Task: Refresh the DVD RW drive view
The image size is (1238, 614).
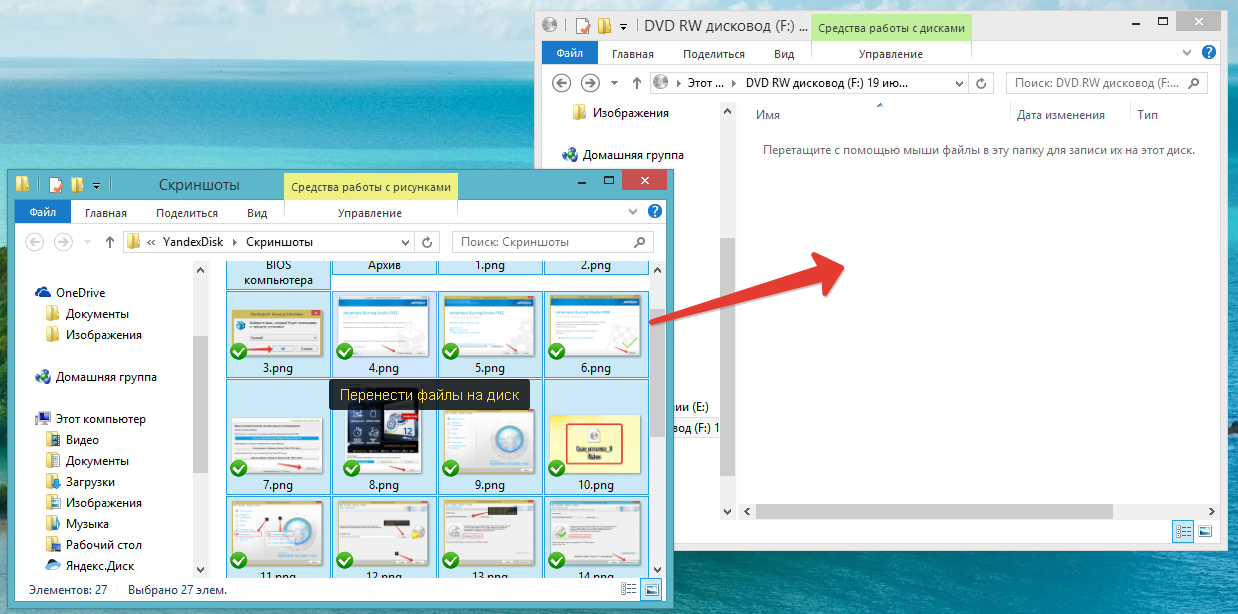Action: point(982,83)
